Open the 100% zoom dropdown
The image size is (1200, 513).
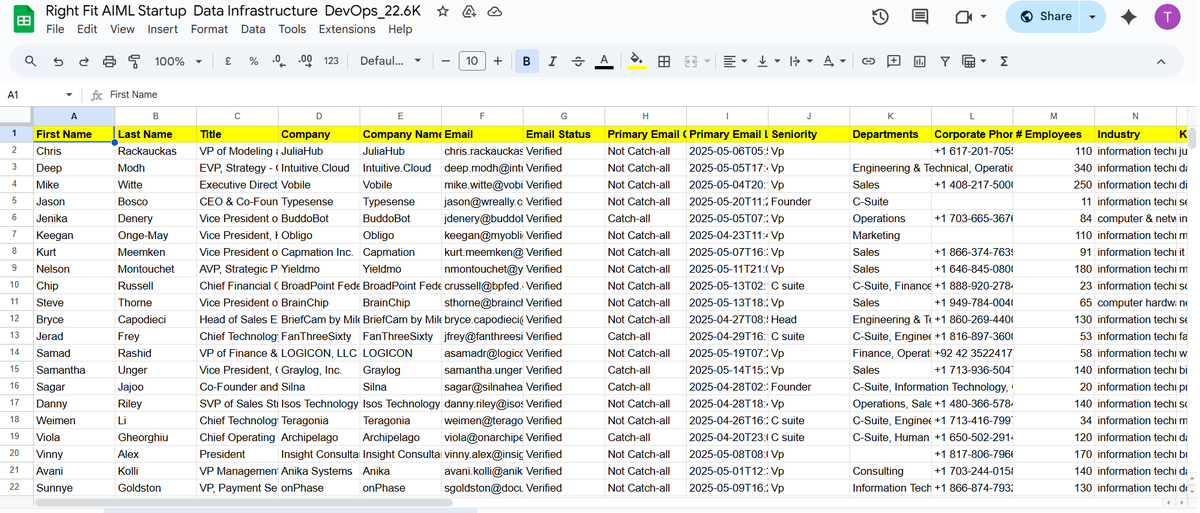178,61
